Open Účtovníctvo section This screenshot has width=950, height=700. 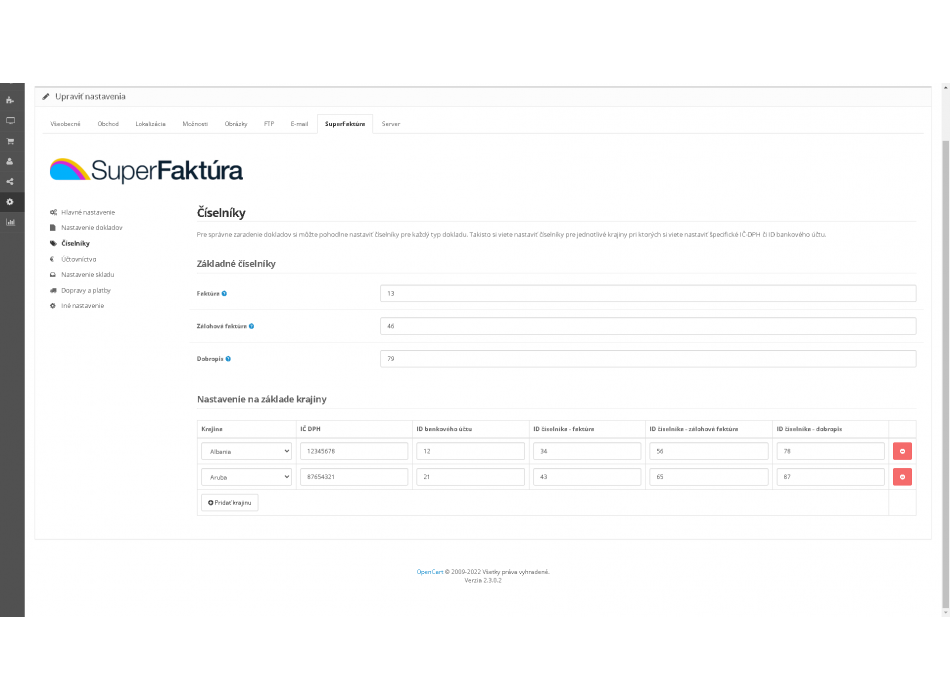73,259
